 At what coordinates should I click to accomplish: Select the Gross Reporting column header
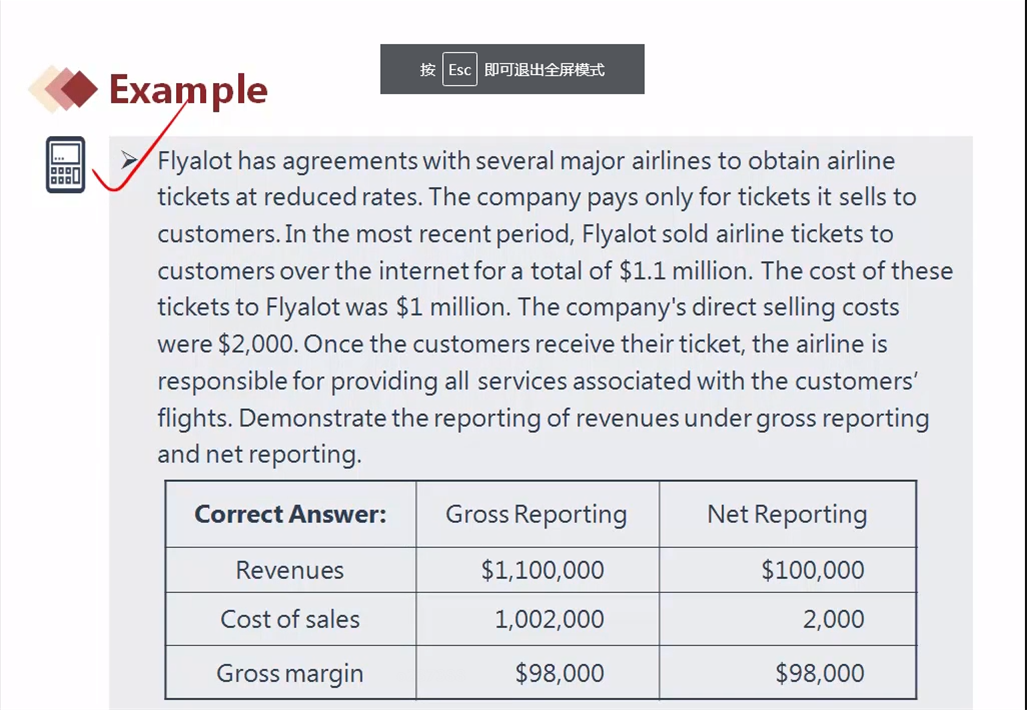pos(537,514)
